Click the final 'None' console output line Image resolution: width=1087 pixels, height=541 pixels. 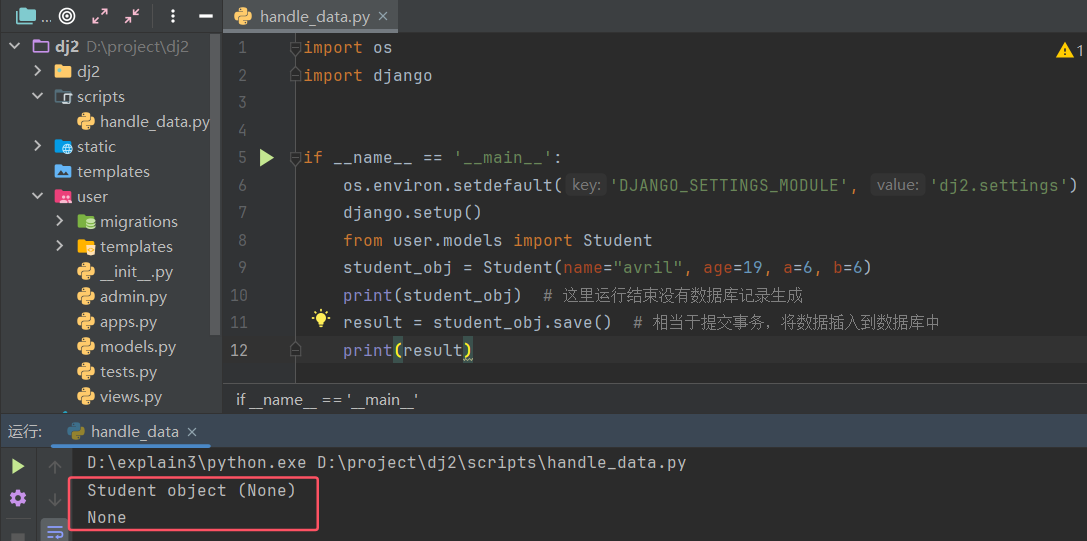click(x=107, y=517)
